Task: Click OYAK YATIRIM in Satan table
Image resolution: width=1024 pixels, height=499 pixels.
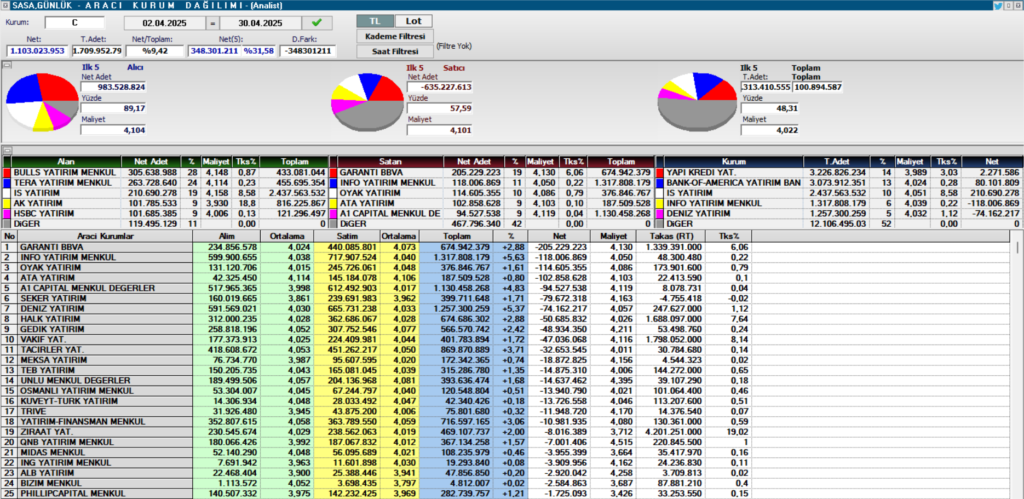Action: pyautogui.click(x=370, y=193)
